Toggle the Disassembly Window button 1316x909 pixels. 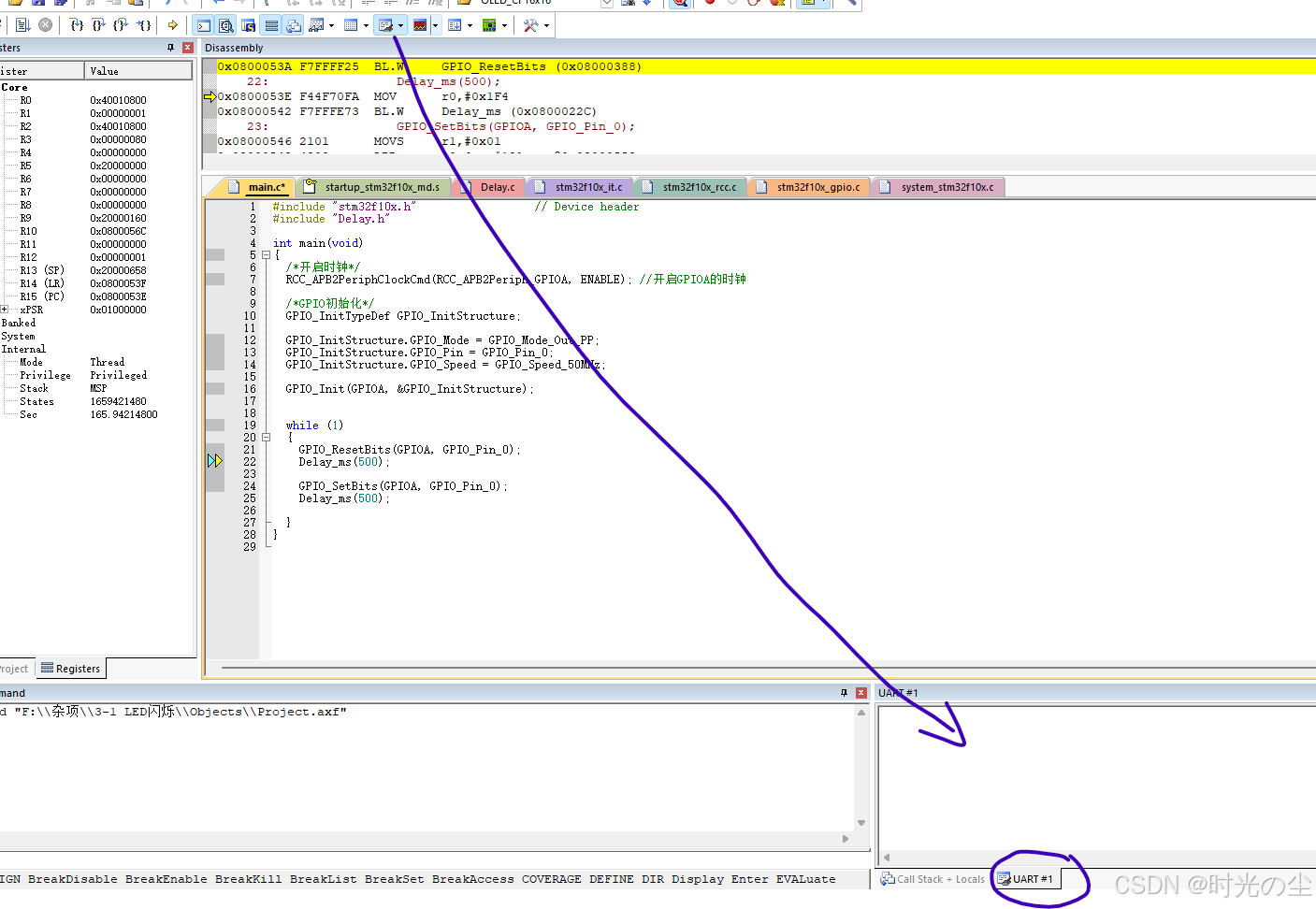pyautogui.click(x=226, y=25)
